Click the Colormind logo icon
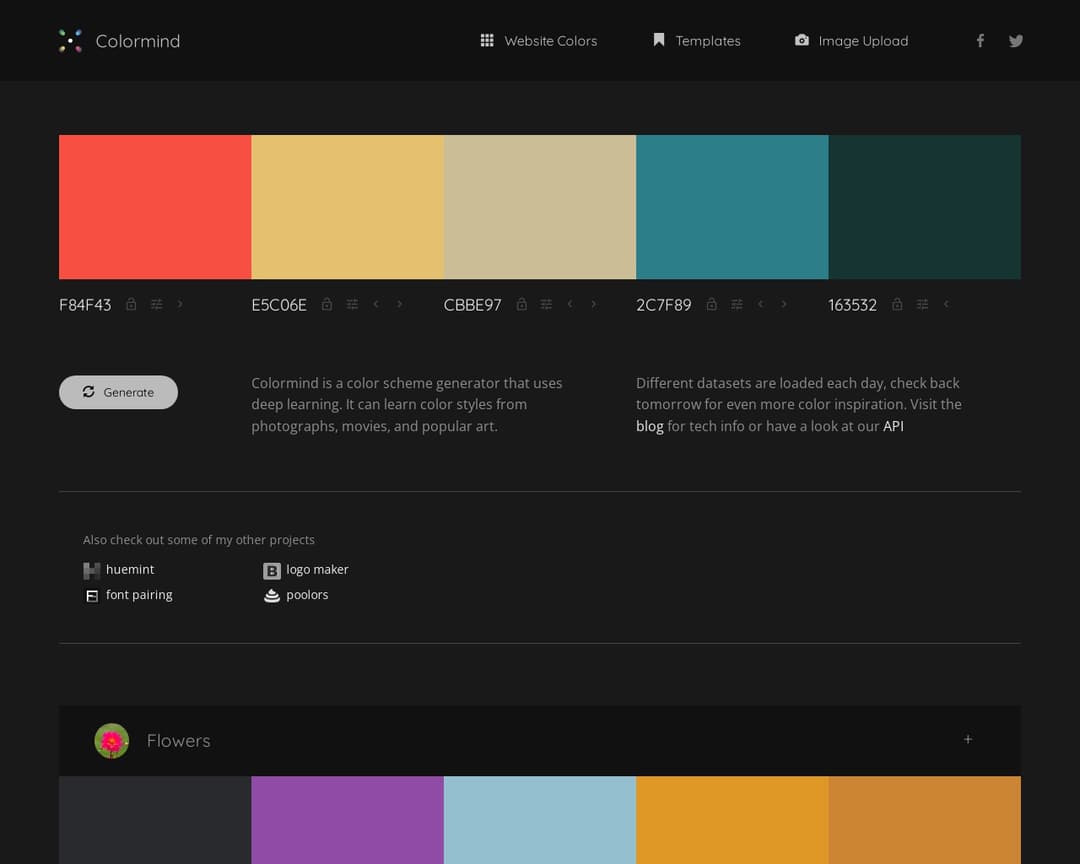 click(x=70, y=41)
